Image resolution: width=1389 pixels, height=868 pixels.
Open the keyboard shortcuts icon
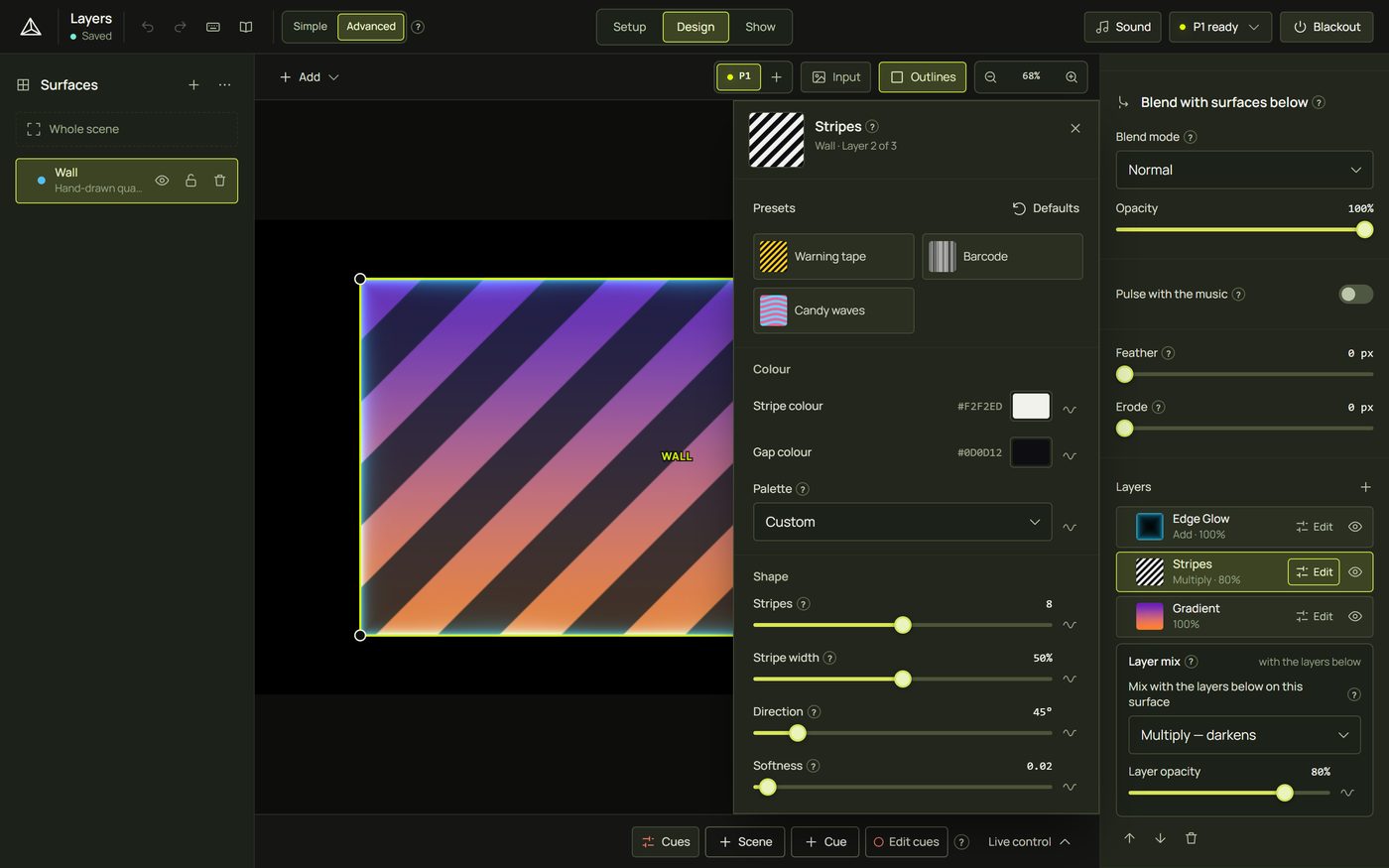pos(213,27)
